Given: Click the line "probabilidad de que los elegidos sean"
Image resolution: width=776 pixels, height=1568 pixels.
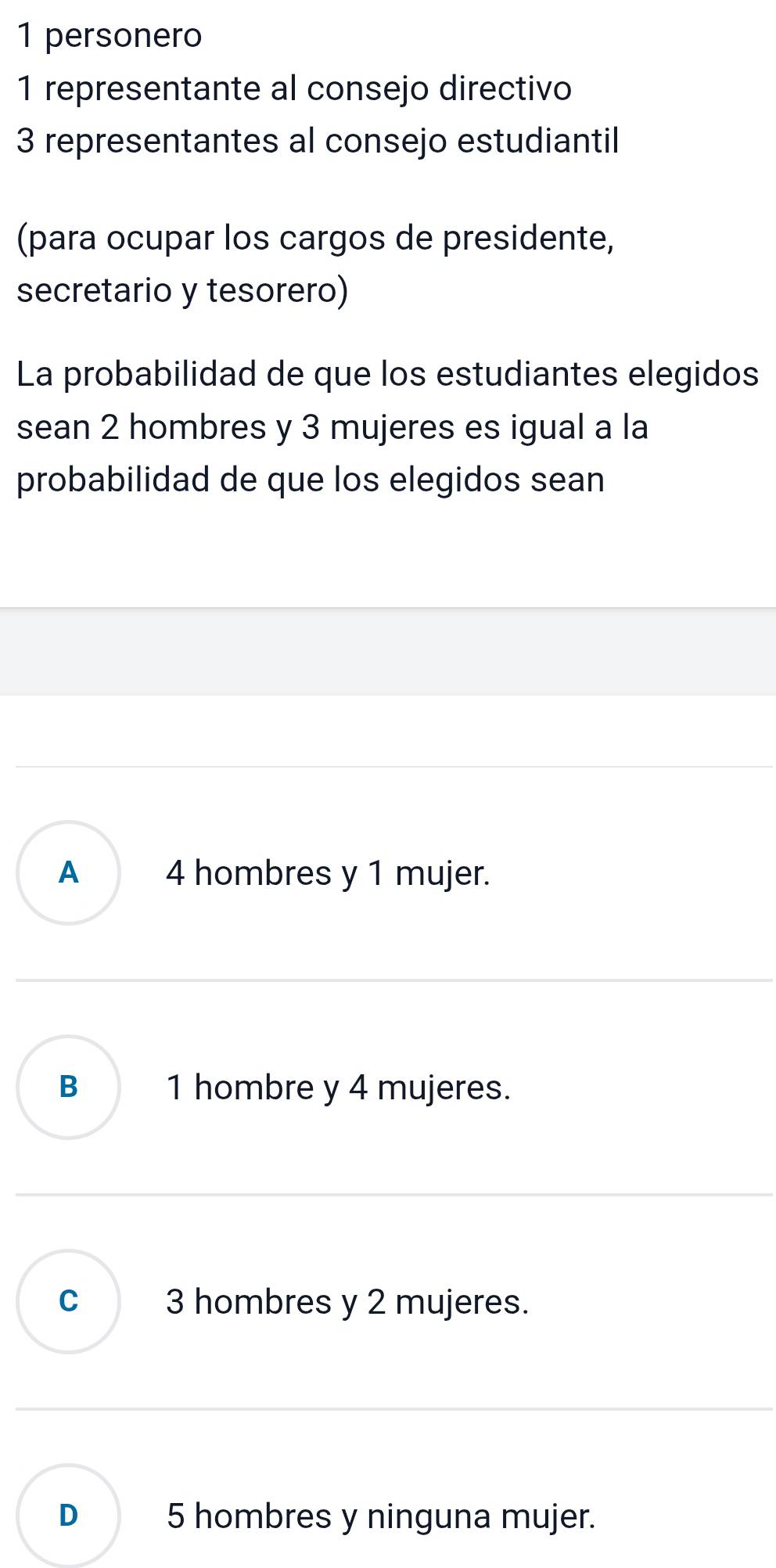Looking at the screenshot, I should tap(311, 480).
